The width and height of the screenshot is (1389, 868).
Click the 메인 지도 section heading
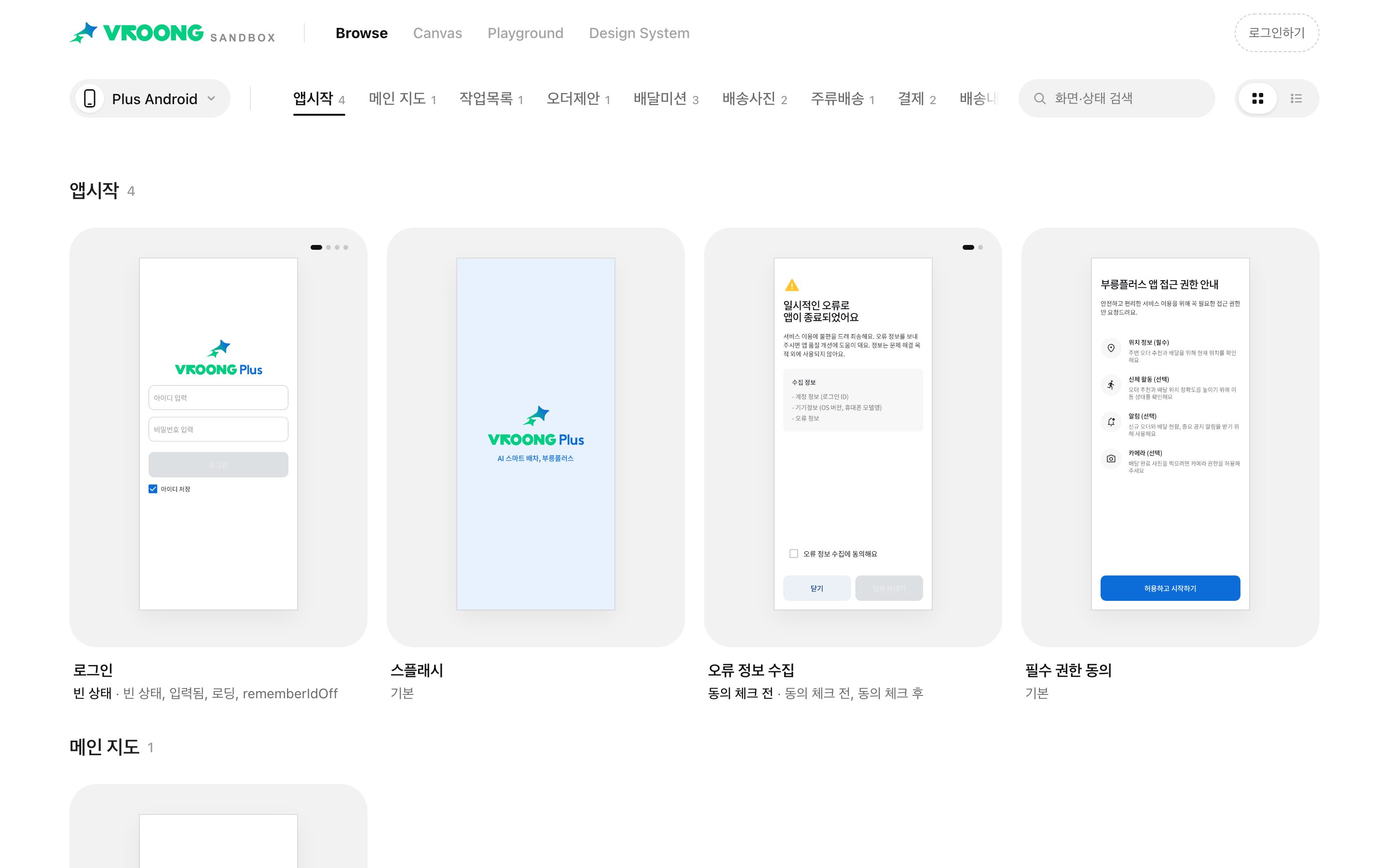tap(105, 747)
